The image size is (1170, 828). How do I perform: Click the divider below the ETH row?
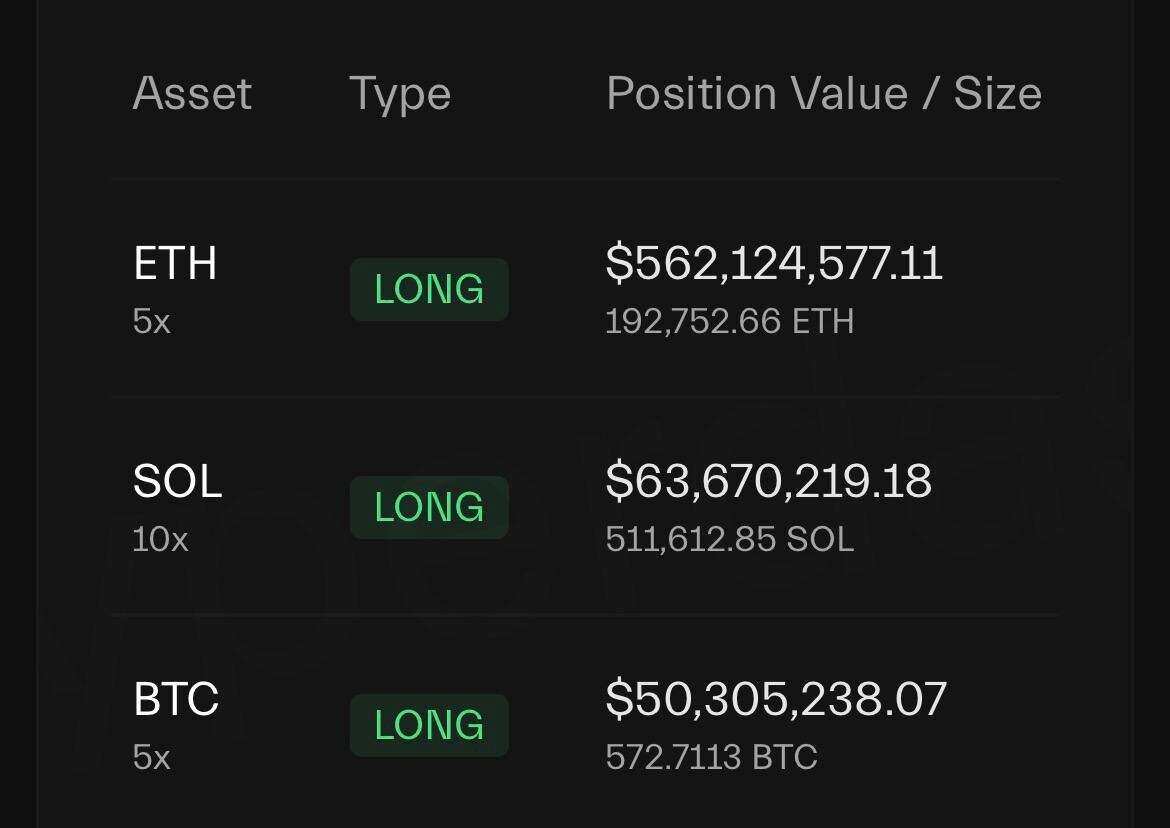[585, 397]
